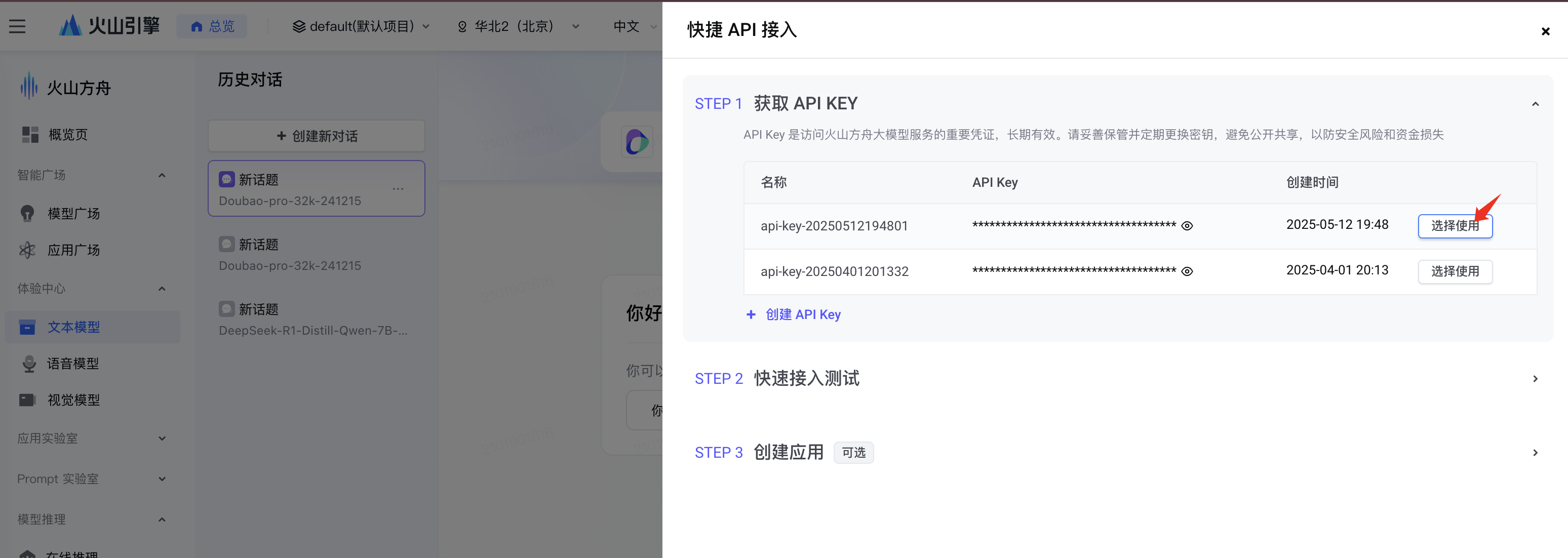Select 文本模型 menu item

(x=73, y=327)
